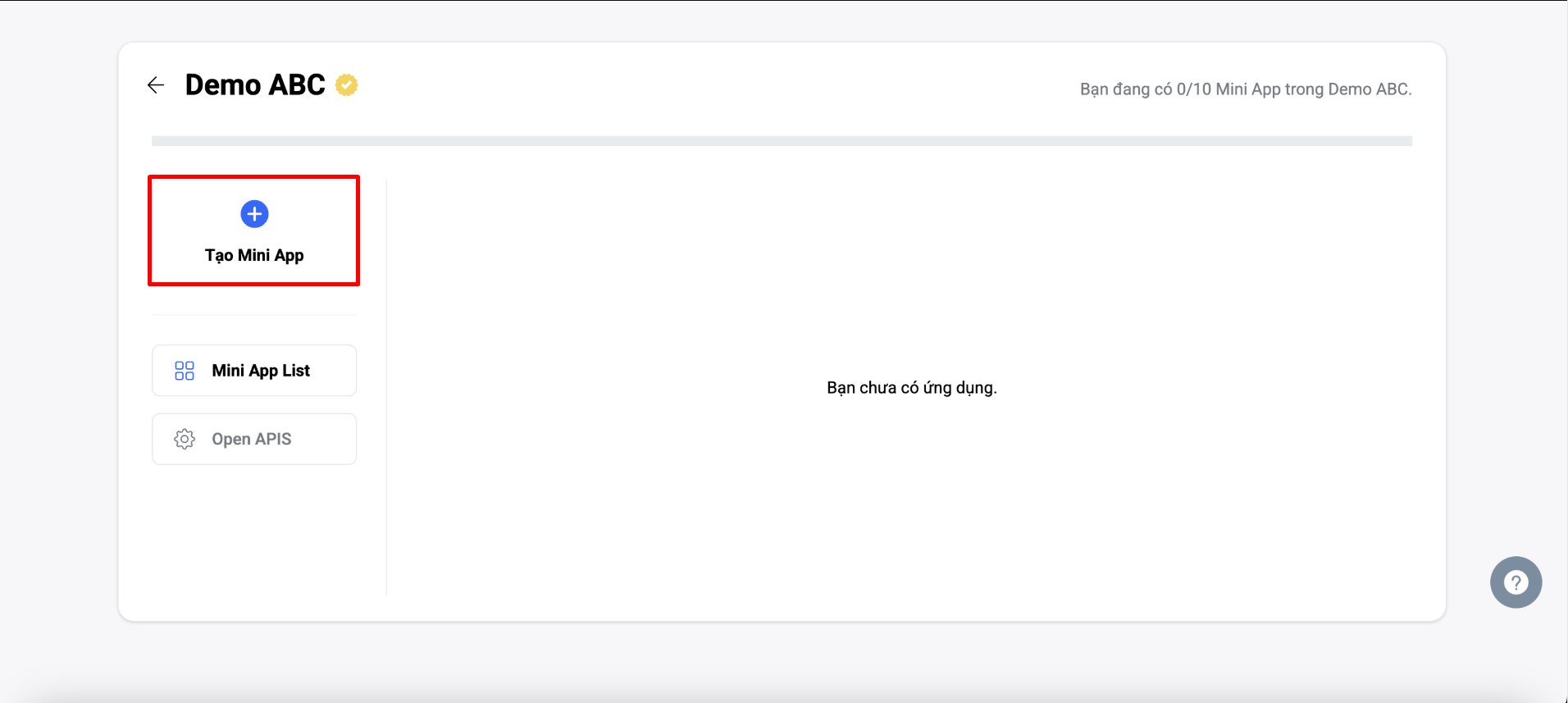This screenshot has height=703, width=1568.
Task: Click the word "List" in Mini App List
Action: pos(296,371)
